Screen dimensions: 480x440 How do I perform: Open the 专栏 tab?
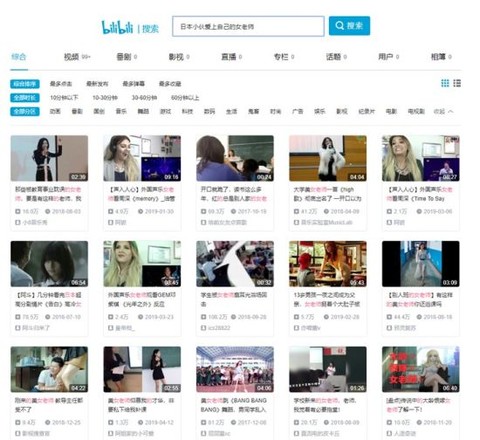point(284,57)
